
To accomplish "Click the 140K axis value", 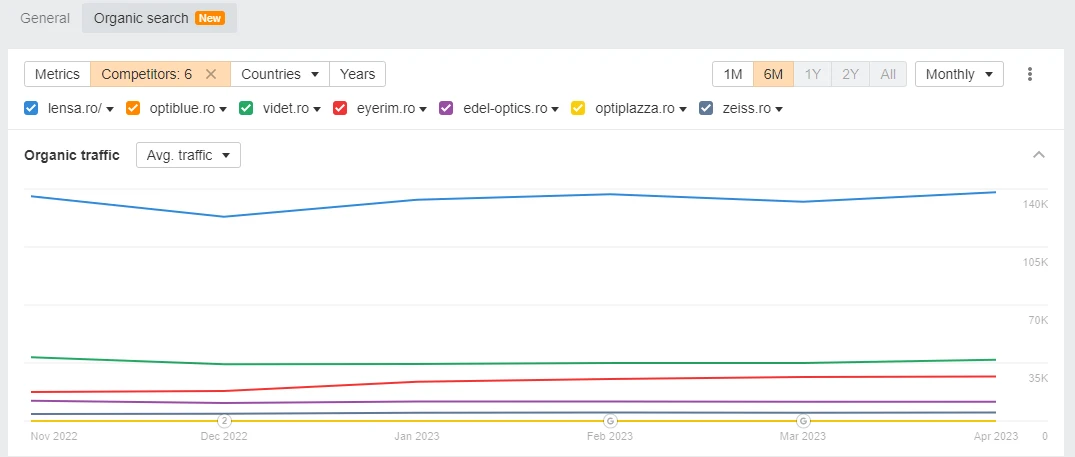I will [1035, 204].
